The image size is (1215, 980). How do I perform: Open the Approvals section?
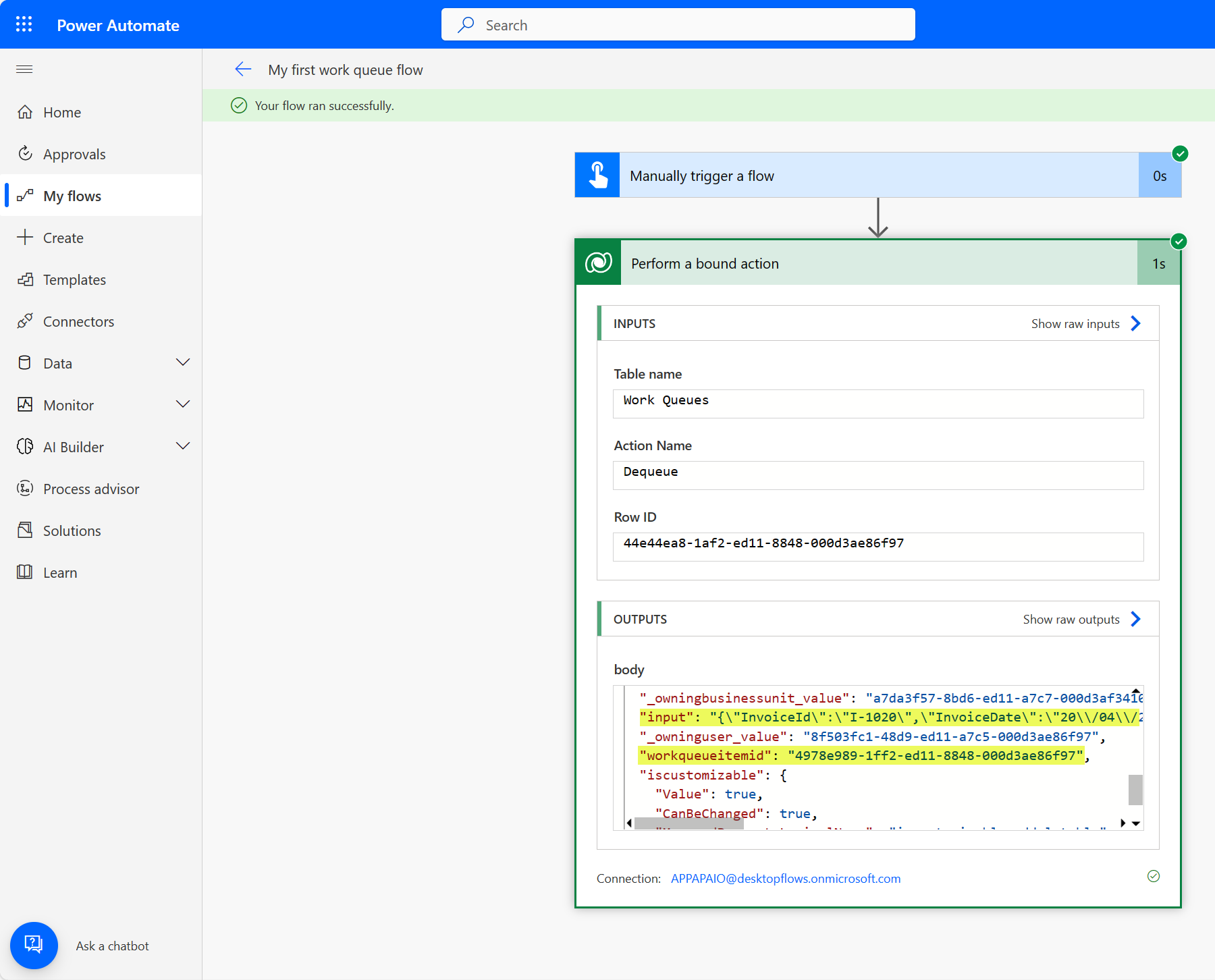point(74,153)
